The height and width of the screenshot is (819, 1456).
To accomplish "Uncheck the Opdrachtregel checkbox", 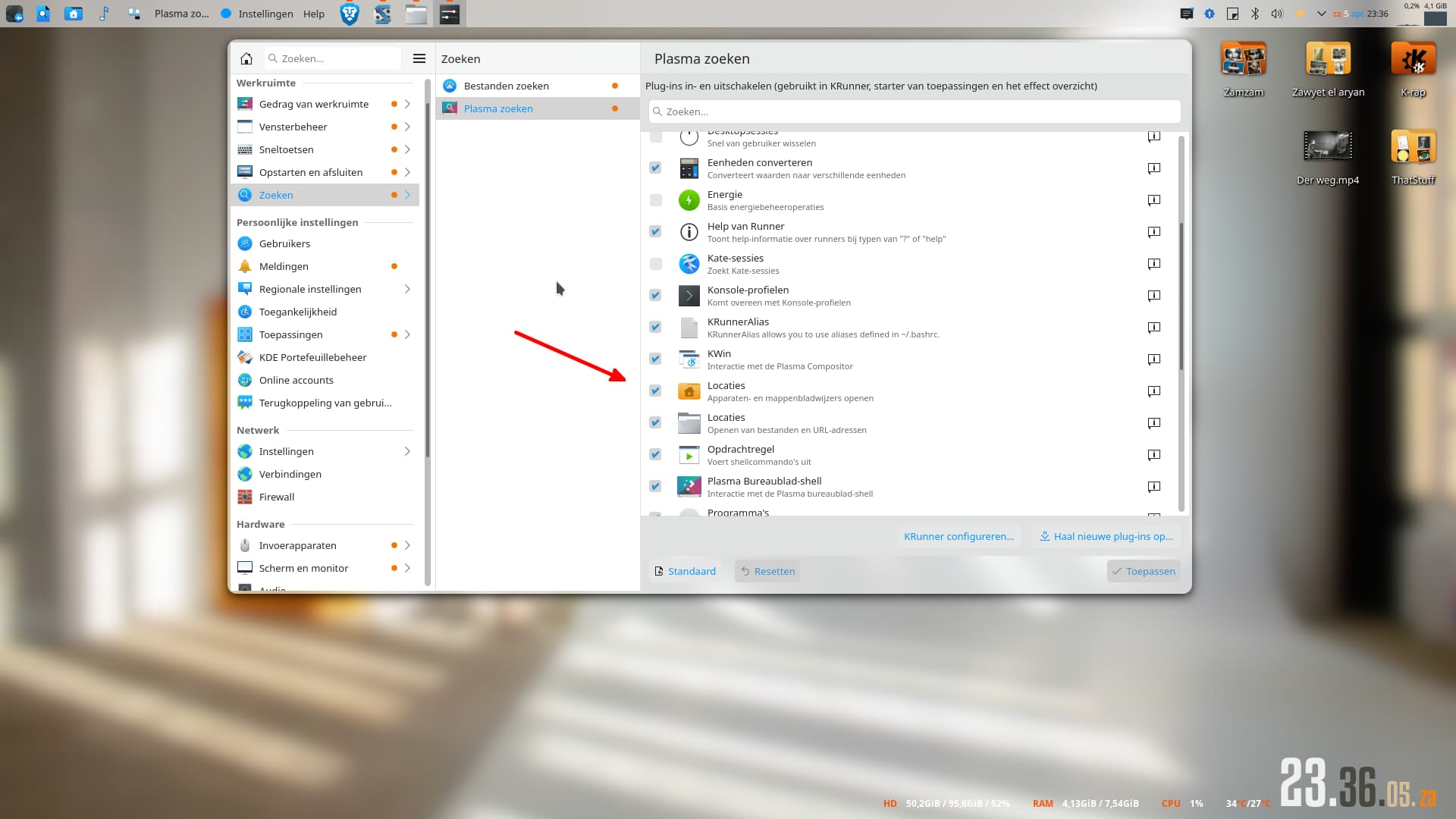I will pyautogui.click(x=656, y=455).
